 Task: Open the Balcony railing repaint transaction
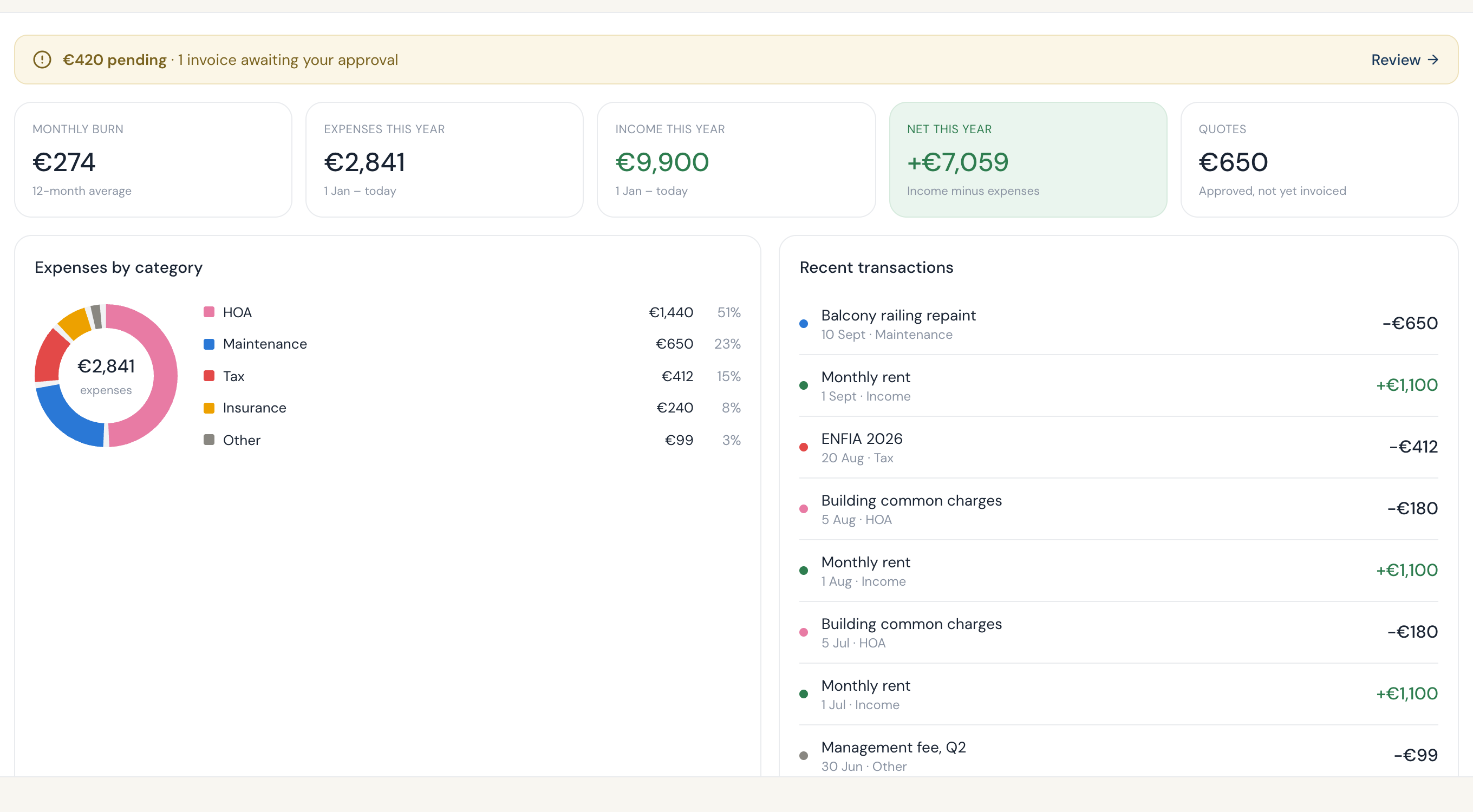[1118, 323]
